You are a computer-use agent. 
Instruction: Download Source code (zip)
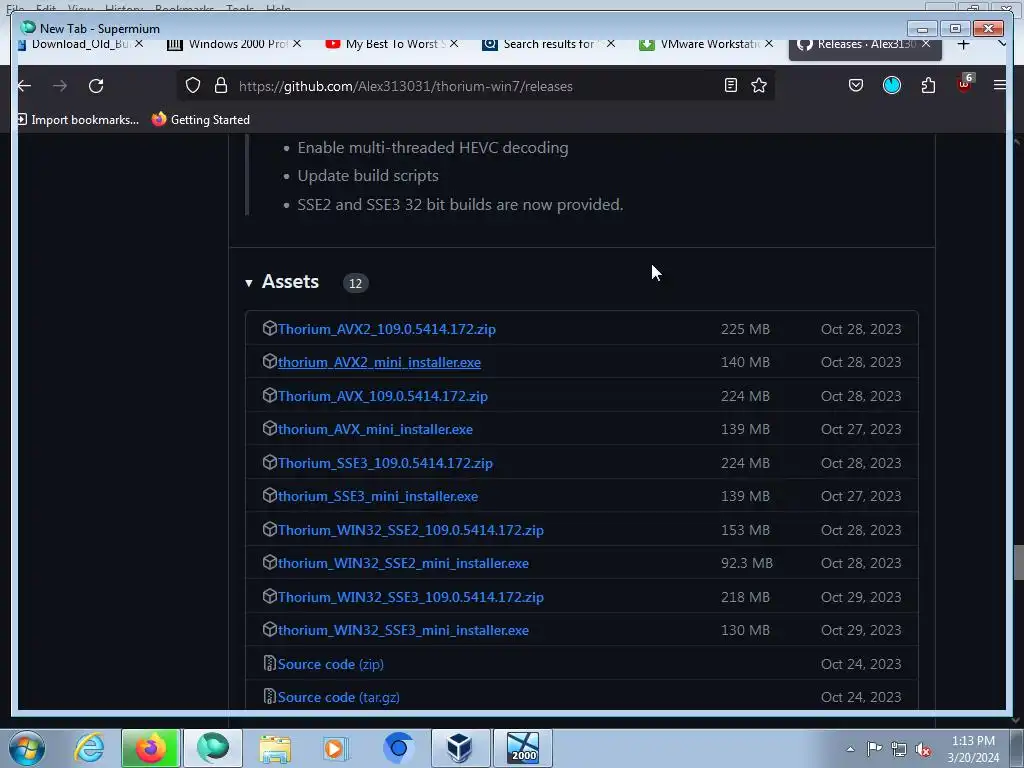pyautogui.click(x=330, y=664)
